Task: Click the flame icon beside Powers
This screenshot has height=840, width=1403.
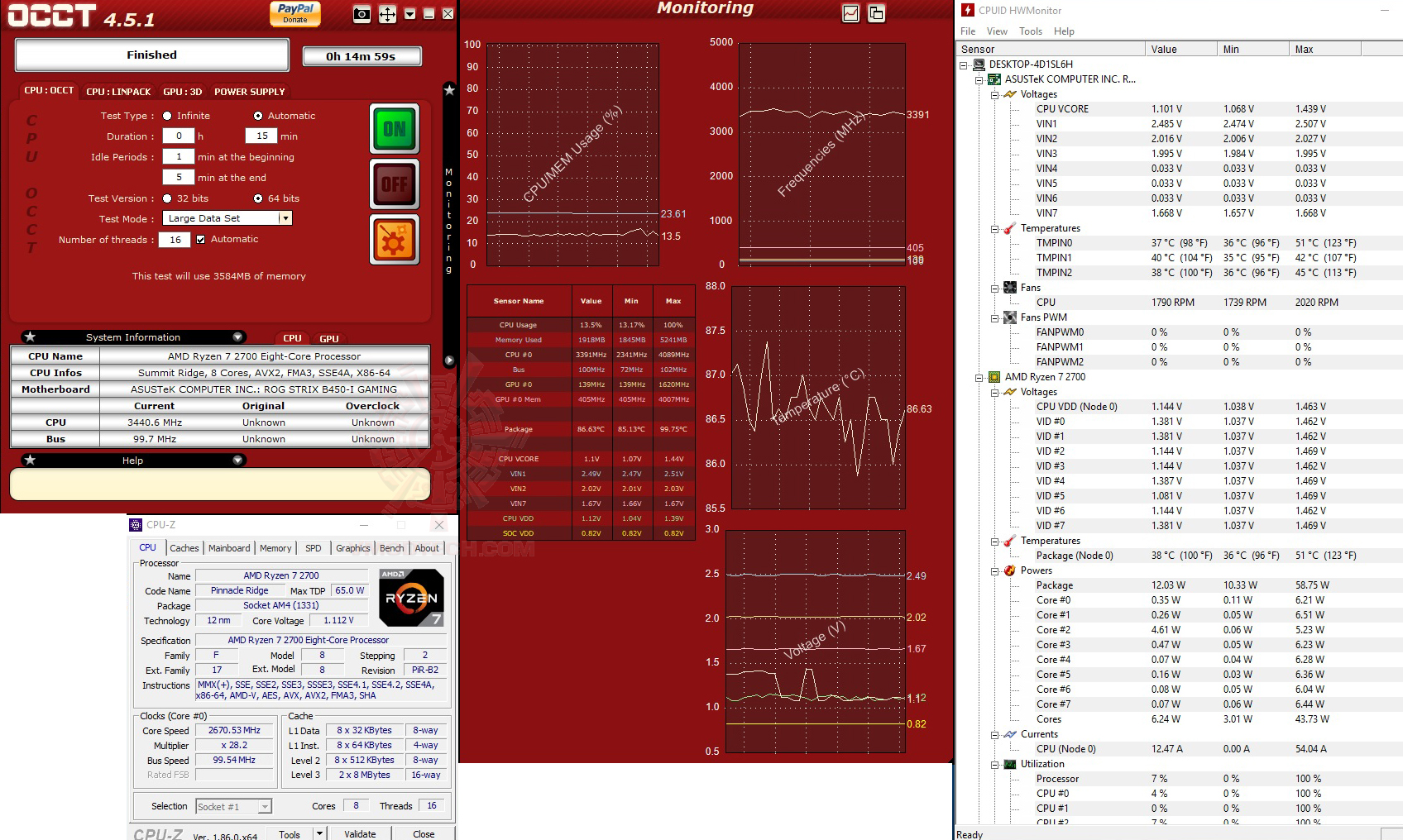Action: [x=1010, y=570]
